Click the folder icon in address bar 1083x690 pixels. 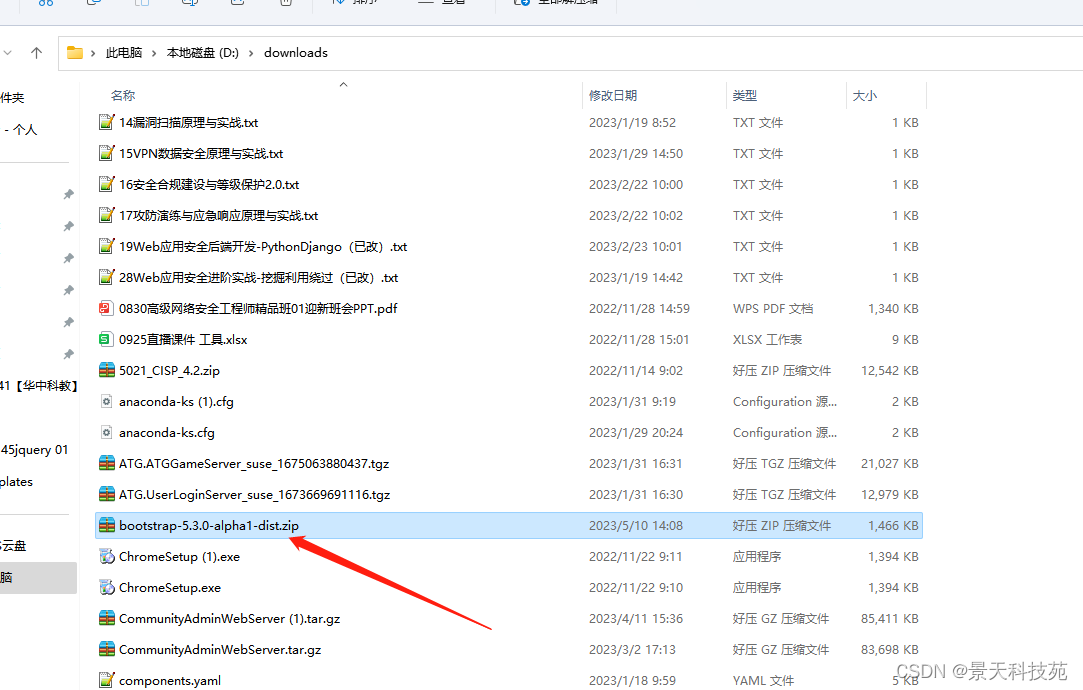75,52
